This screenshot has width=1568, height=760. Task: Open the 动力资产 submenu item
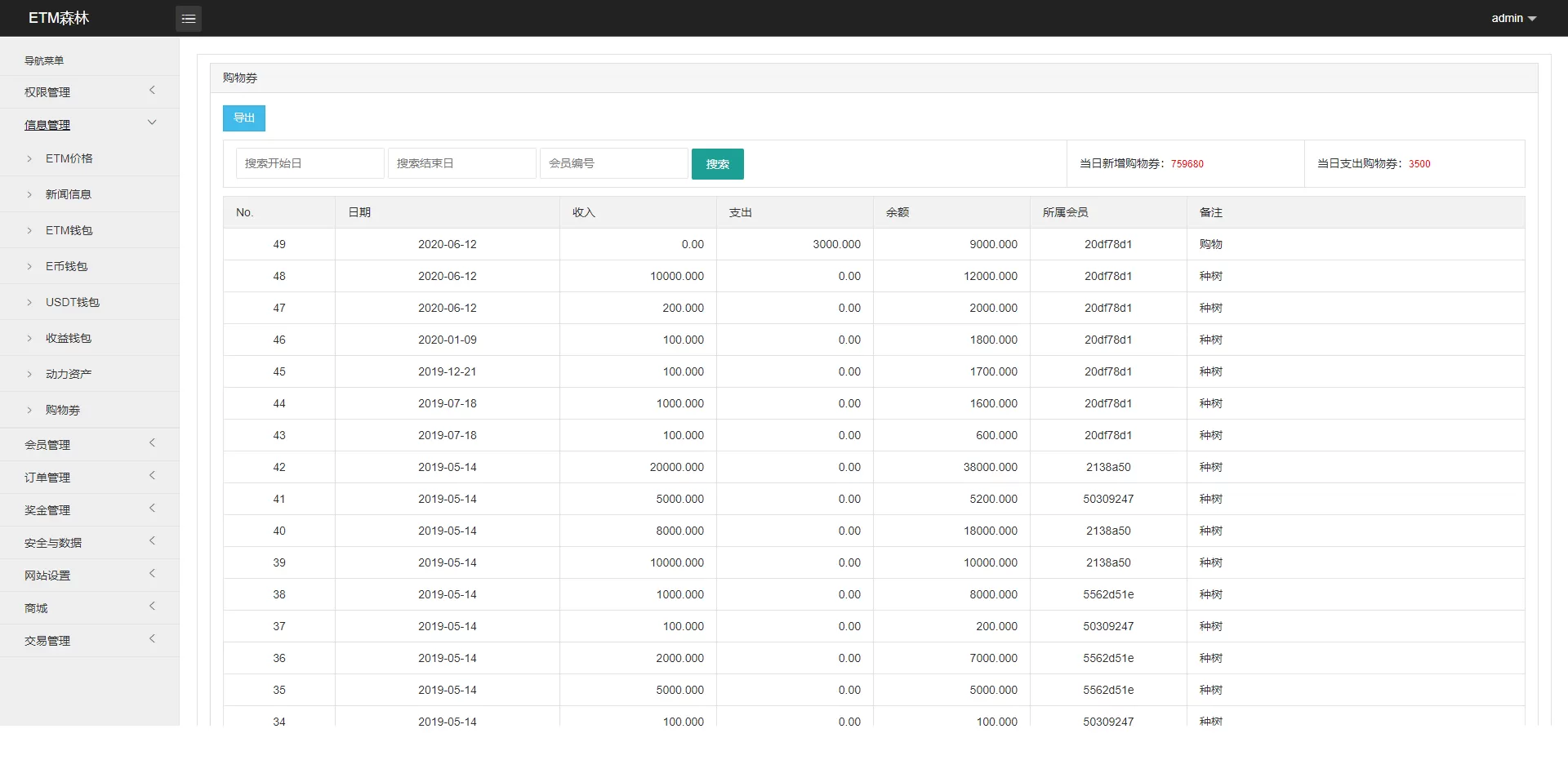coord(68,374)
